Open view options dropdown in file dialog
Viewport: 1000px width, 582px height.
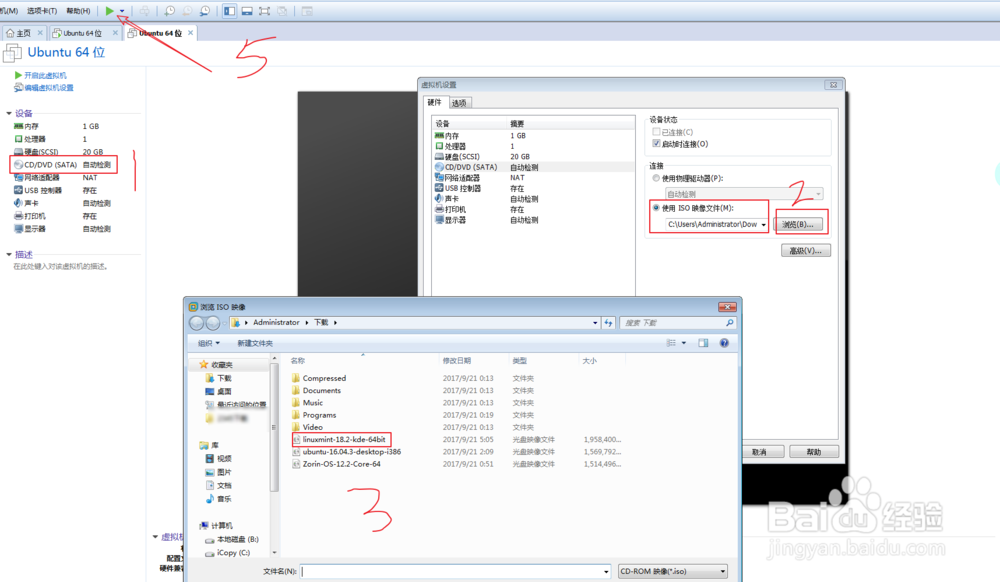point(684,343)
